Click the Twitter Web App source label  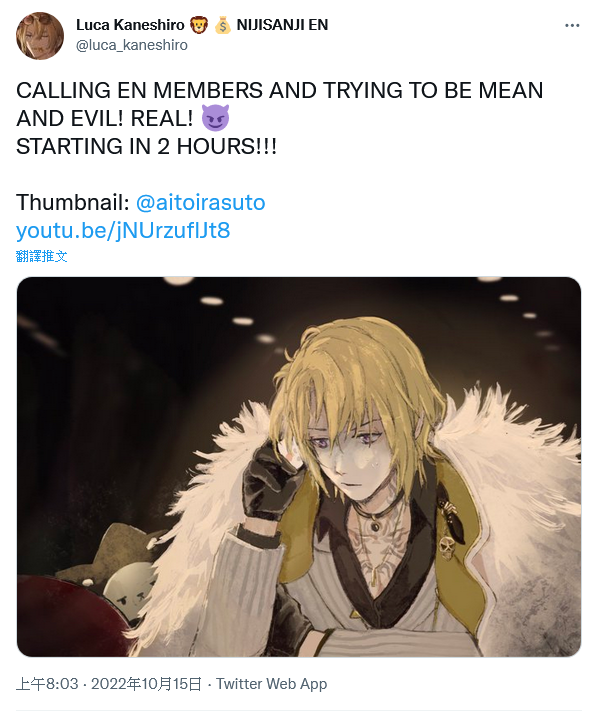(x=271, y=684)
